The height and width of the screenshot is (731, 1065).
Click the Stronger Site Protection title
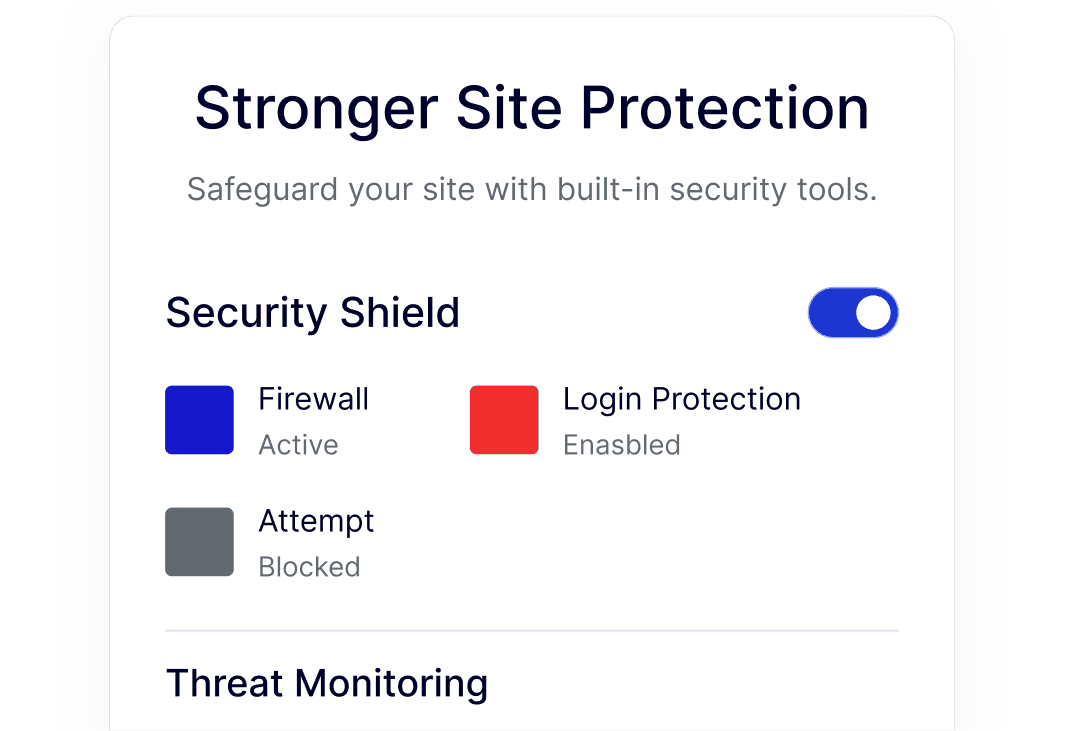532,108
